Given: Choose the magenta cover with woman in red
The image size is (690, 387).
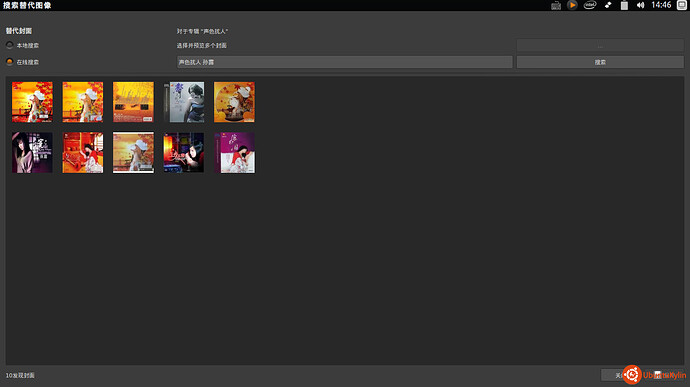Looking at the screenshot, I should pyautogui.click(x=234, y=152).
